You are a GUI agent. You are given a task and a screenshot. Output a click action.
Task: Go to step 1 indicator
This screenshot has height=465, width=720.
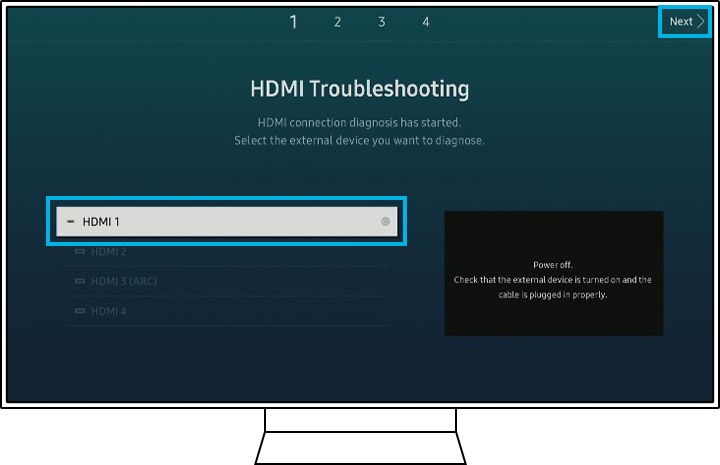tap(293, 22)
